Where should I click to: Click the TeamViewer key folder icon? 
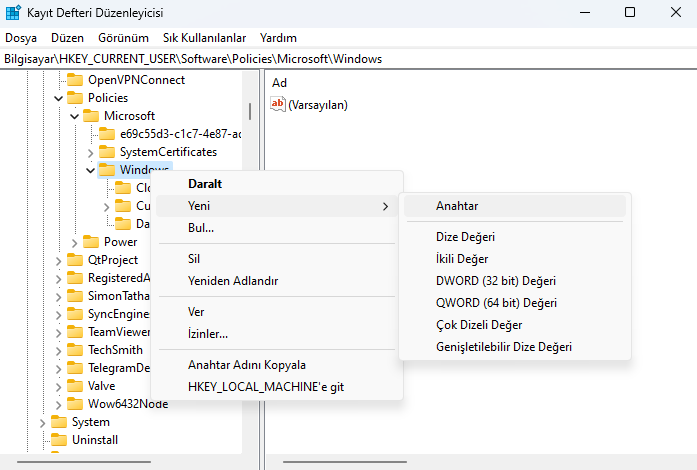pos(76,332)
